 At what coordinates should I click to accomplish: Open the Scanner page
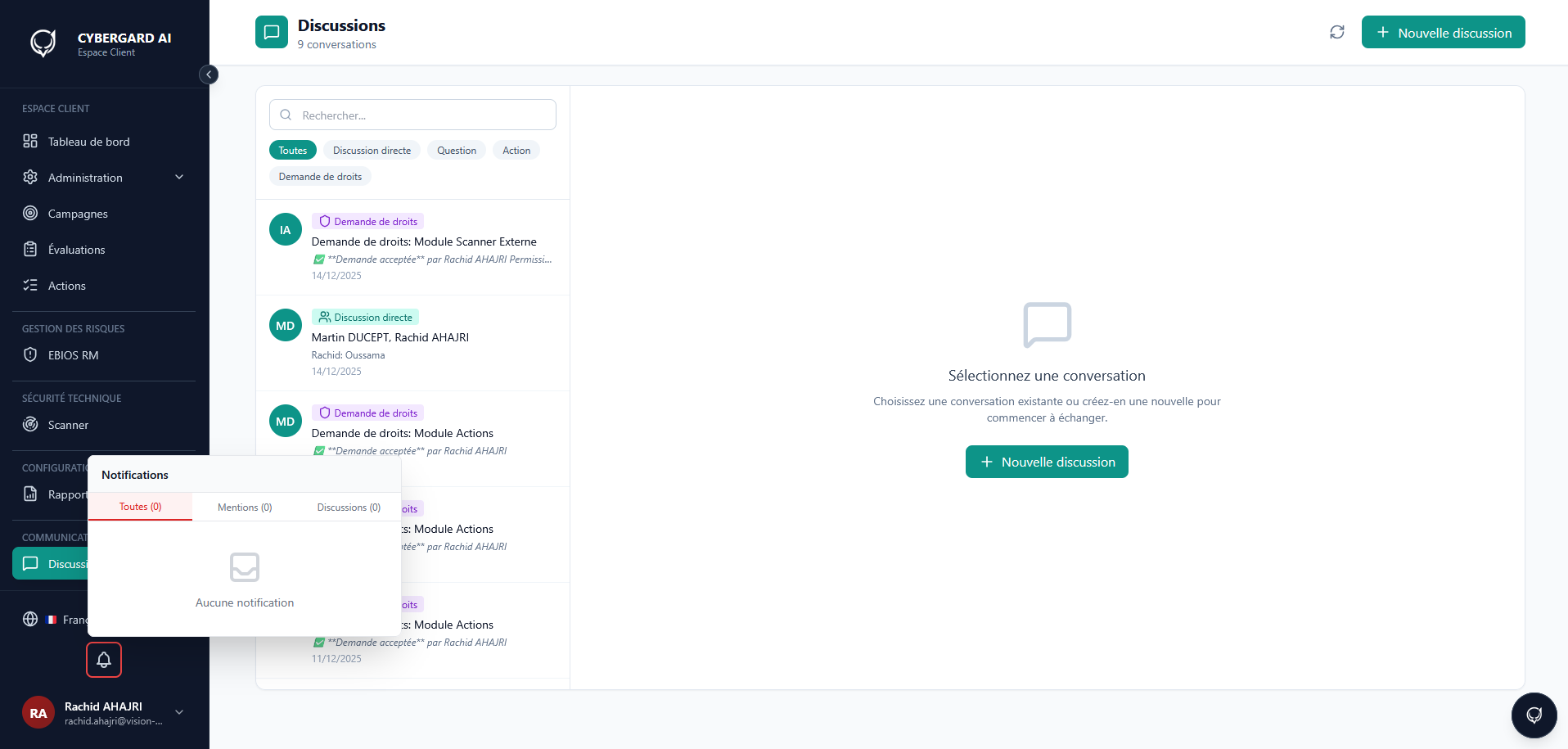tap(104, 425)
